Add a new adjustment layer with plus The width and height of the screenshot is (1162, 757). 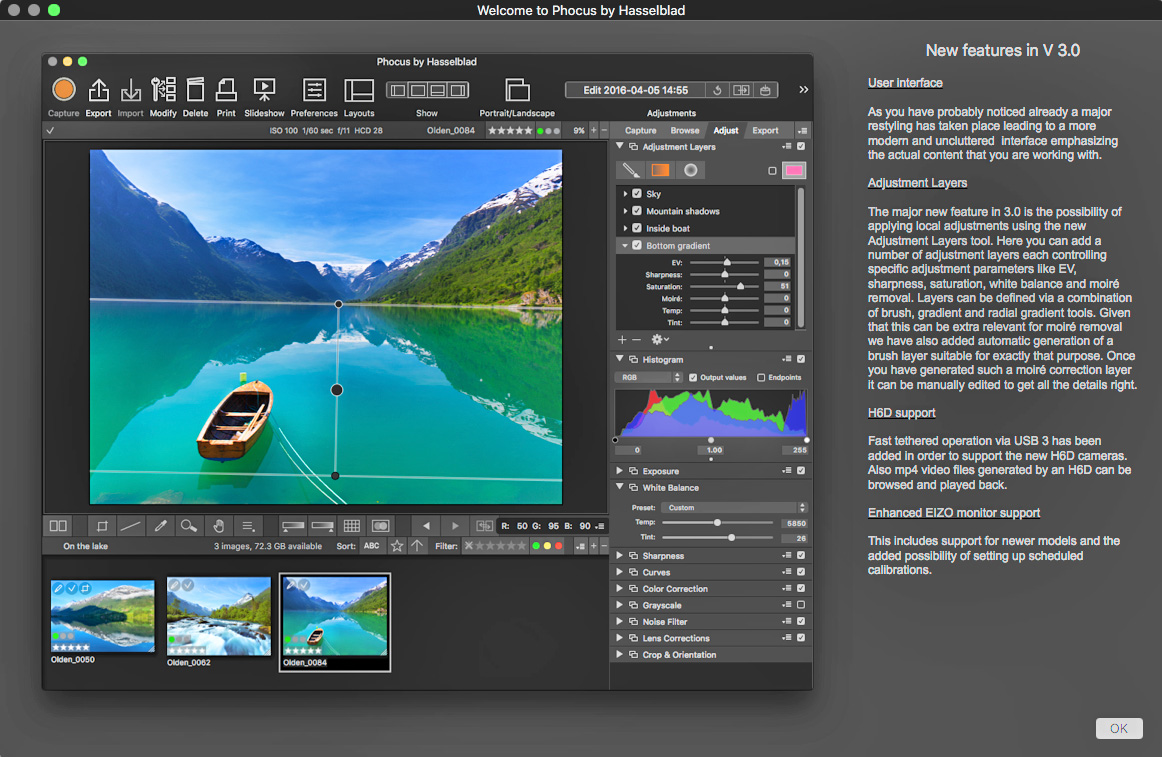tap(622, 340)
